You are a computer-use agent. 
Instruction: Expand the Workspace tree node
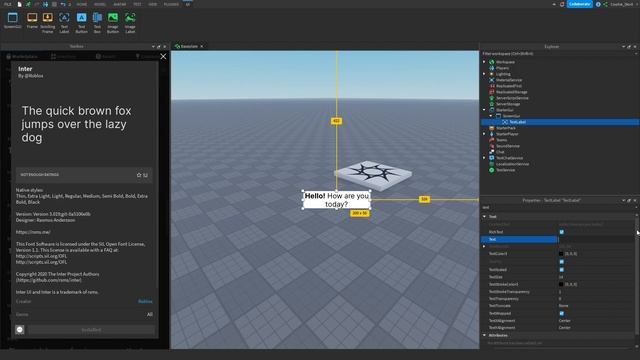click(x=484, y=62)
